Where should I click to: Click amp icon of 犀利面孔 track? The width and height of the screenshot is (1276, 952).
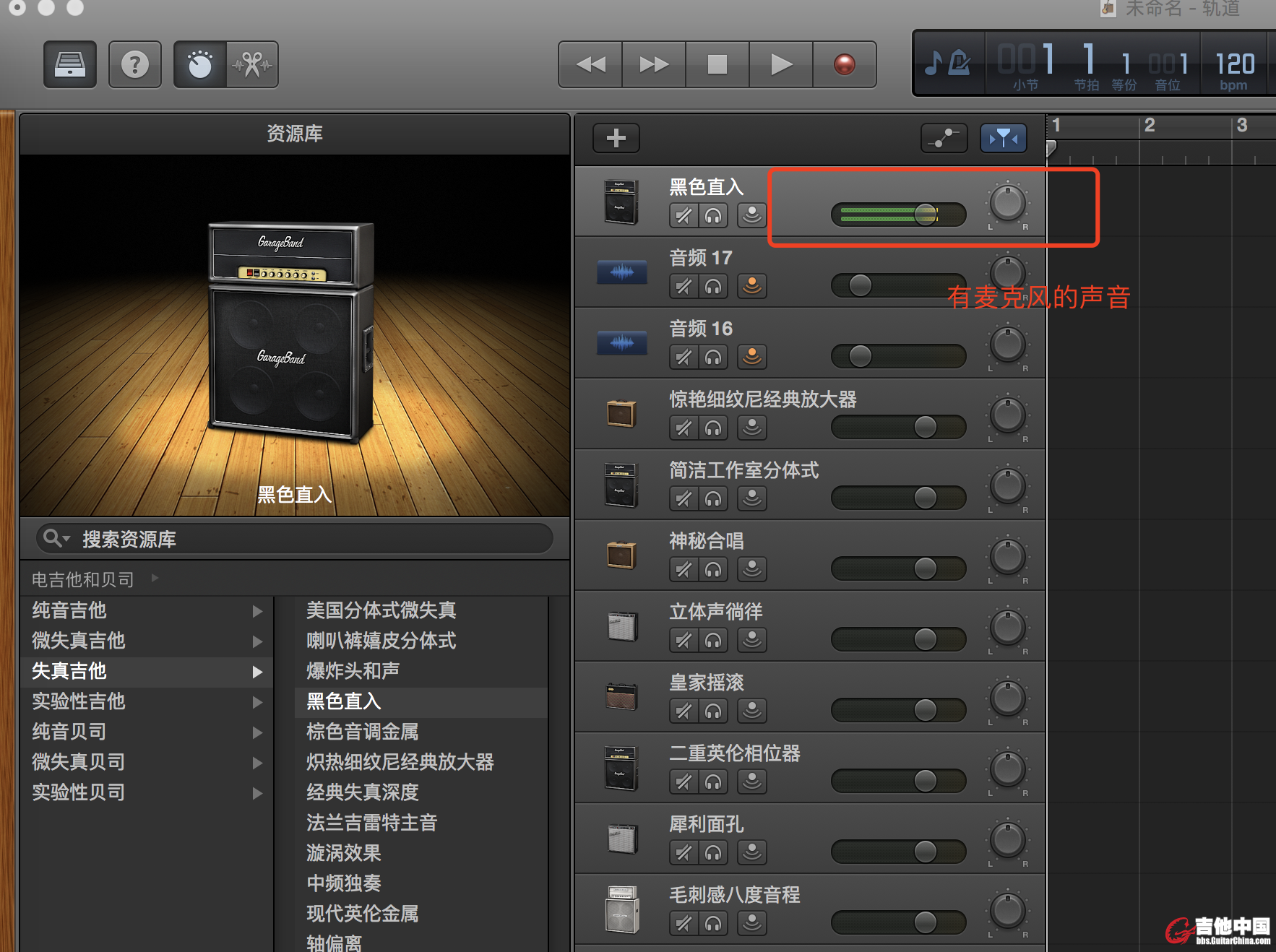621,839
